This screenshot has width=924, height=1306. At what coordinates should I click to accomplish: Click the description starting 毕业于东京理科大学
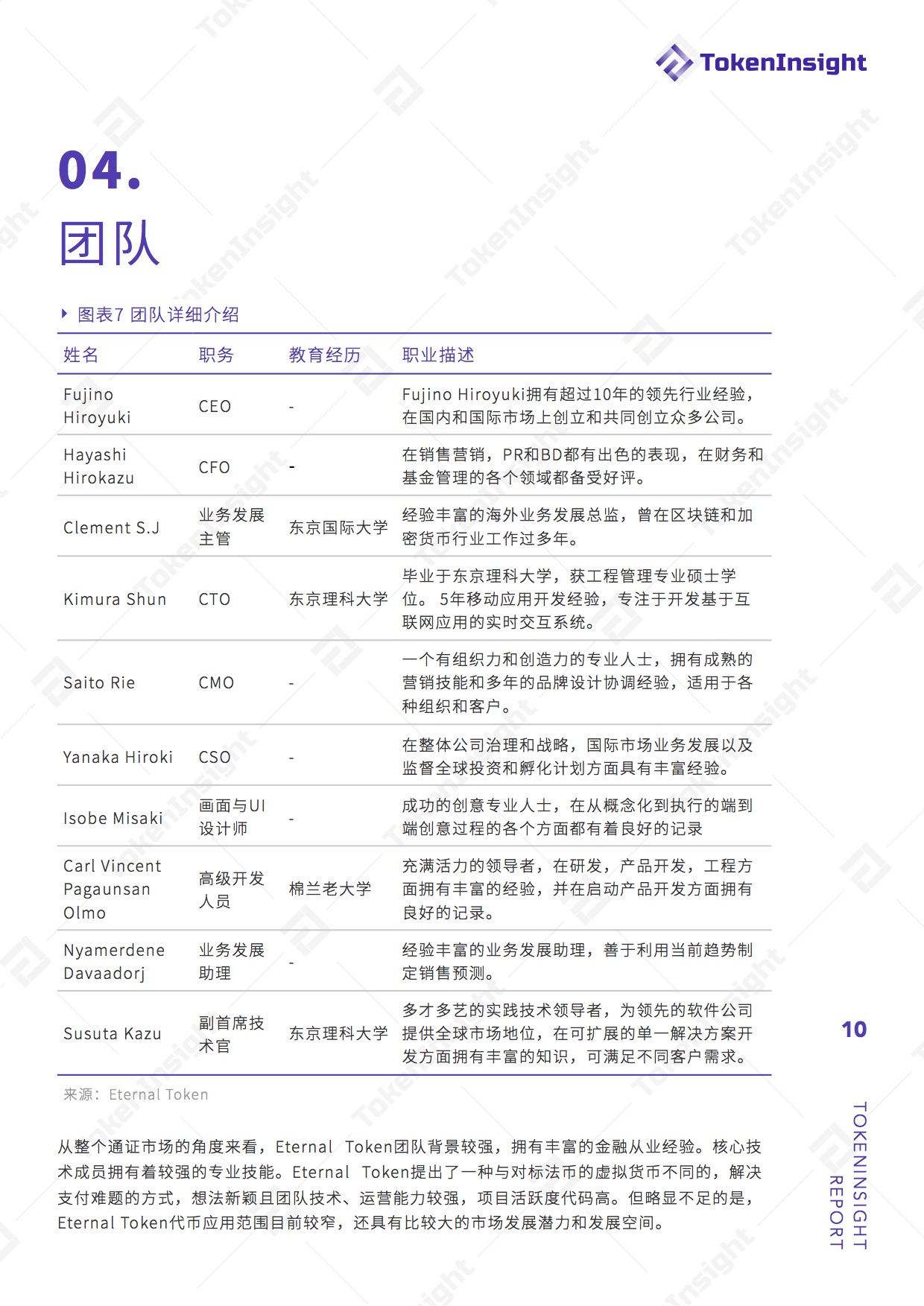click(x=576, y=599)
